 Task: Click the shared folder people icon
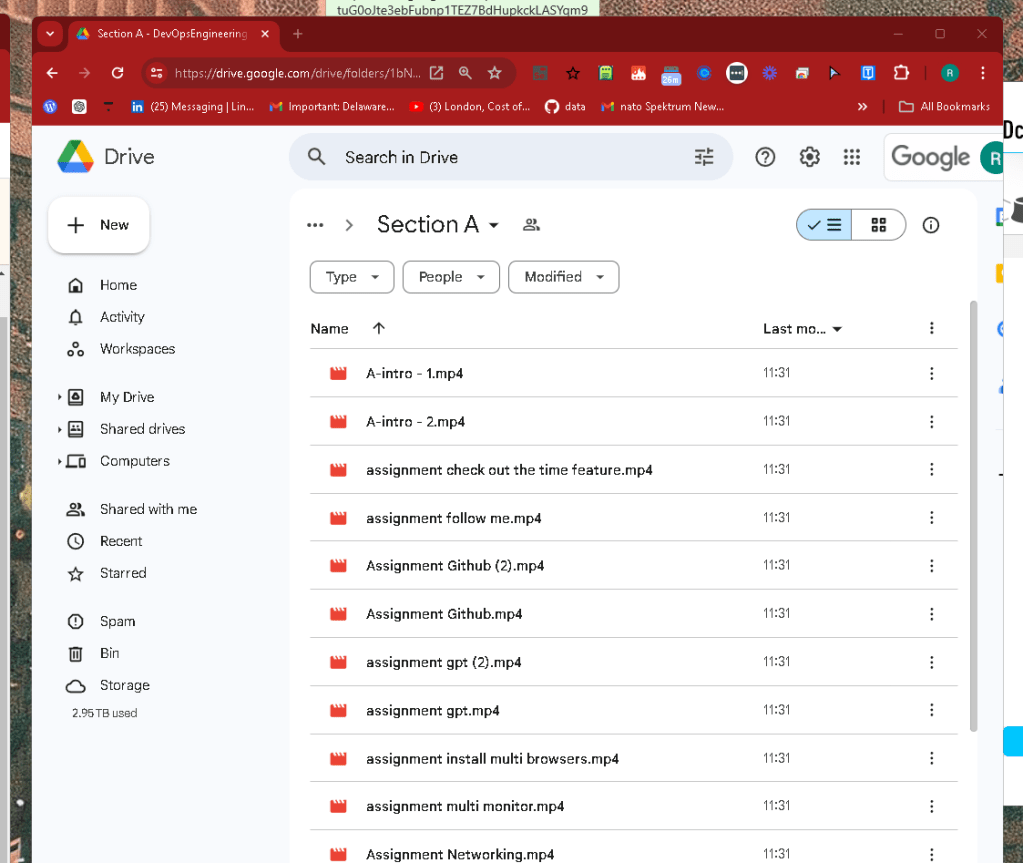[532, 225]
